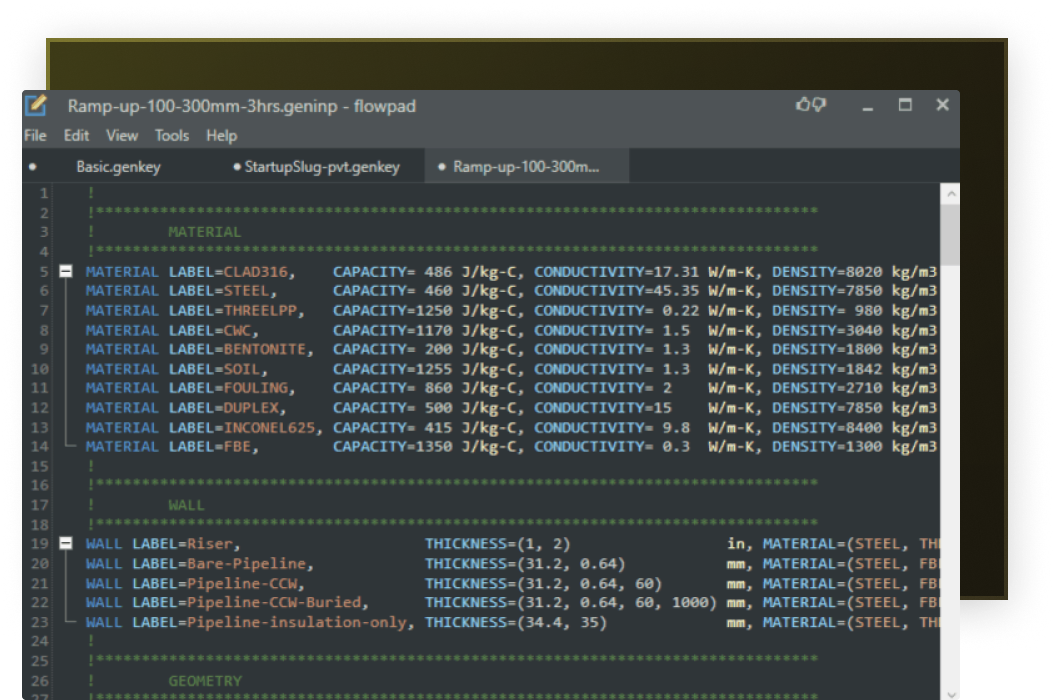Click line number 10 in the gutter

[40, 369]
